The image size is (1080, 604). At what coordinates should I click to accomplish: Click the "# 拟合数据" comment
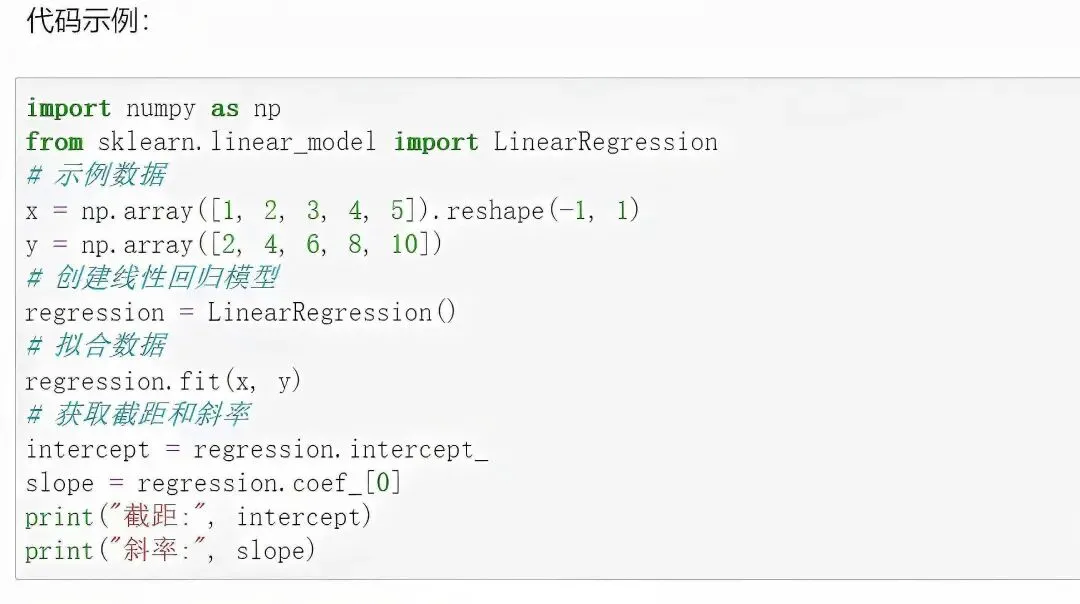click(x=96, y=346)
